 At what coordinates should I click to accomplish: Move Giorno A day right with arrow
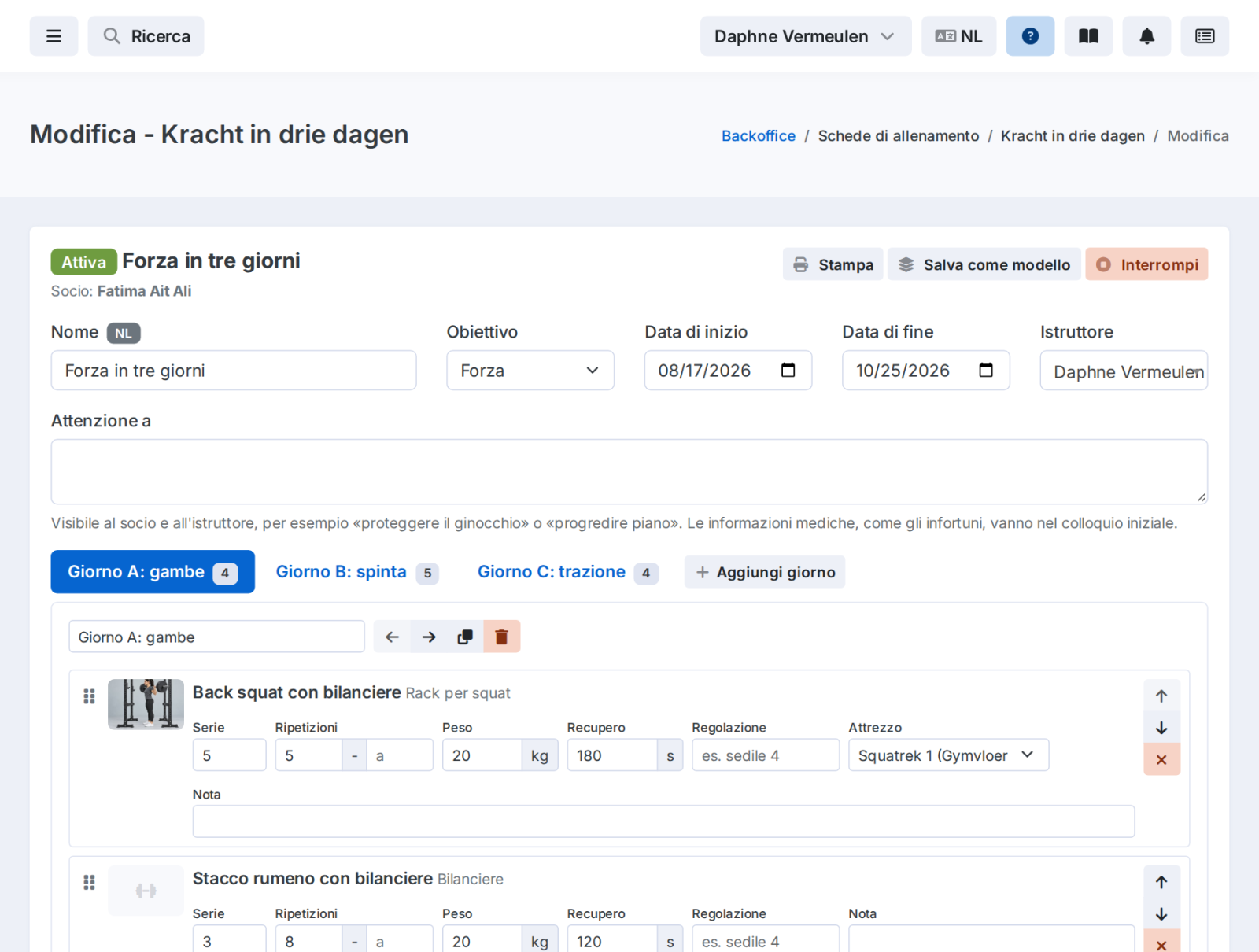click(x=429, y=637)
